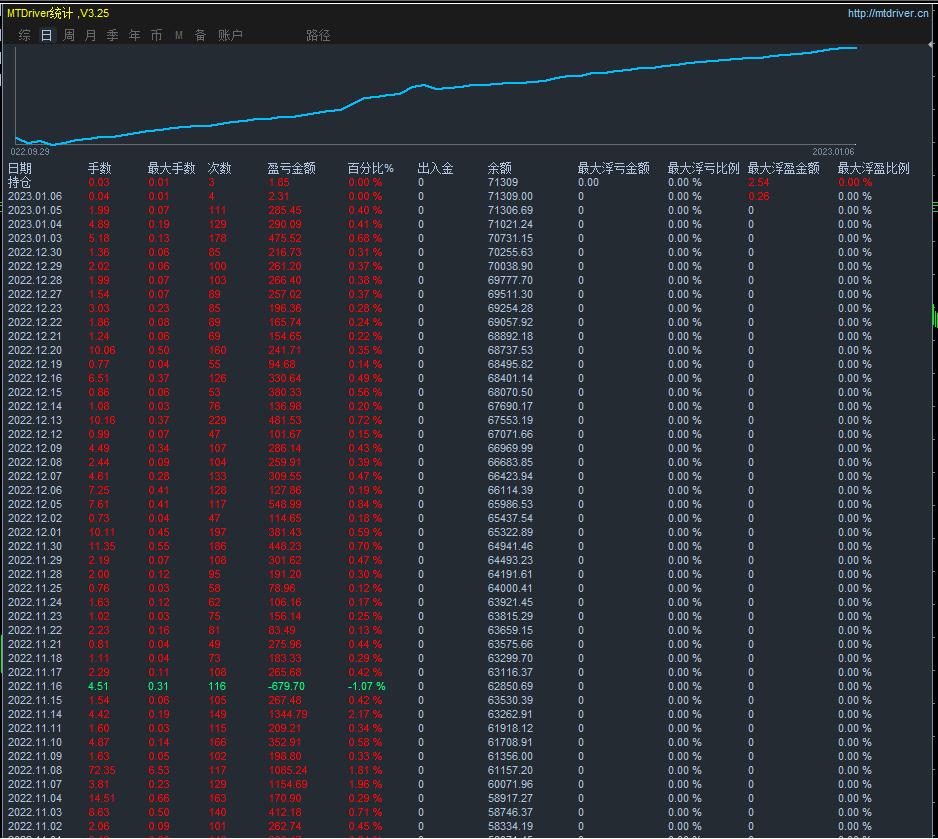
Task: Click the 次数 column header
Action: coord(219,169)
